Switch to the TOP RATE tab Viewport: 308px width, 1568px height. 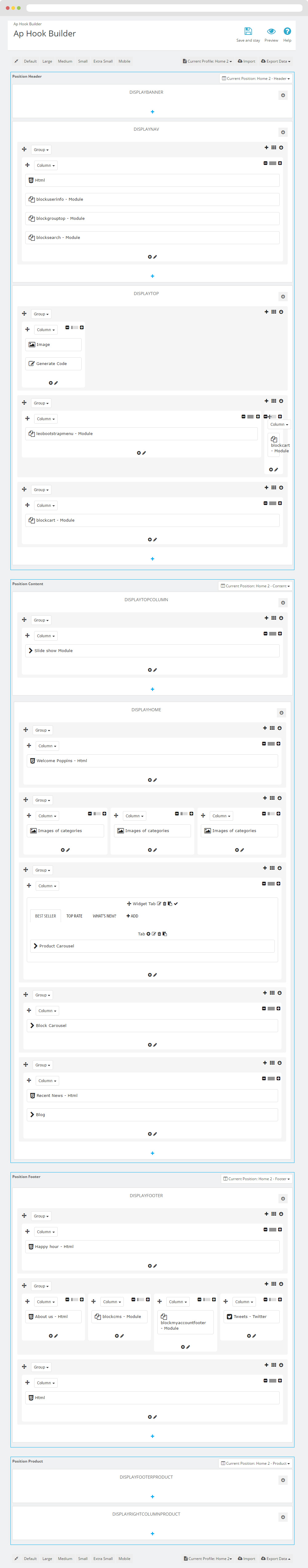point(74,915)
